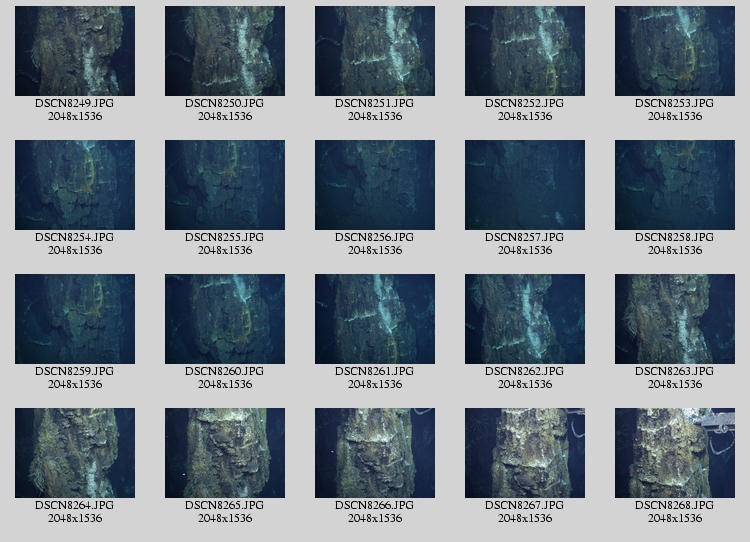
Task: Open the DSCN8264.JPG thumbnail
Action: pos(74,453)
